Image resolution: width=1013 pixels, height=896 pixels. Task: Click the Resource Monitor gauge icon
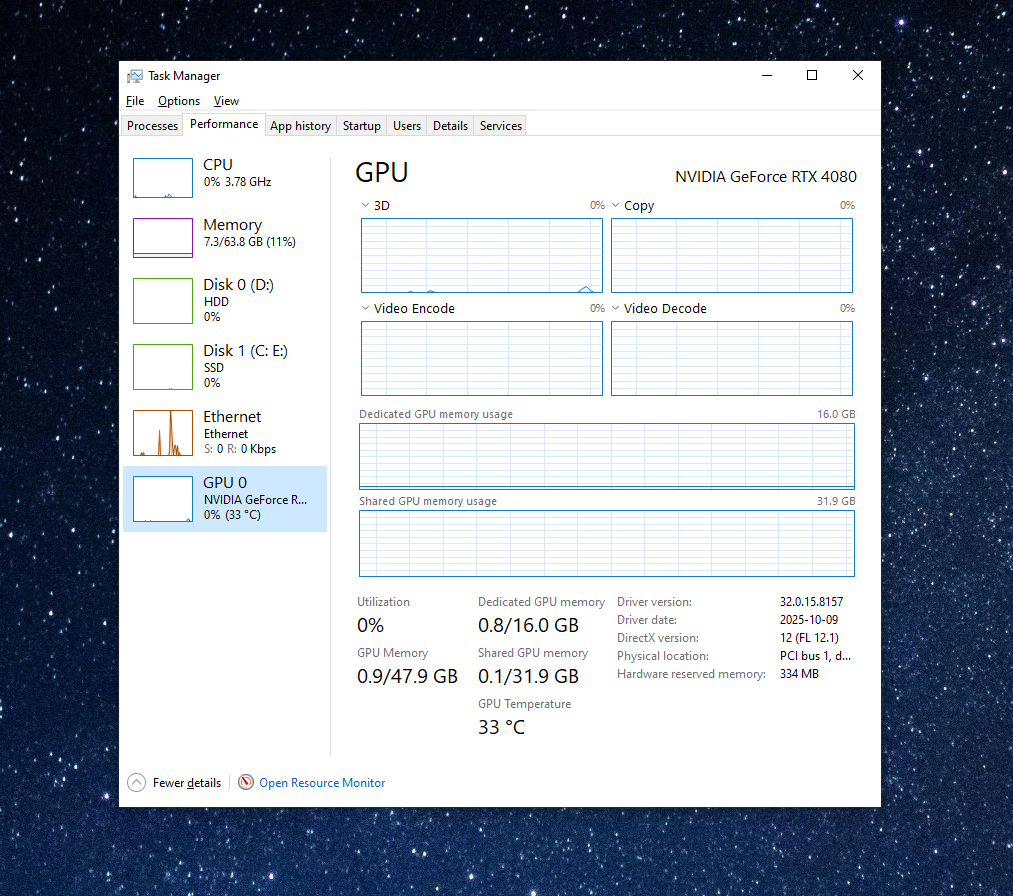(246, 783)
